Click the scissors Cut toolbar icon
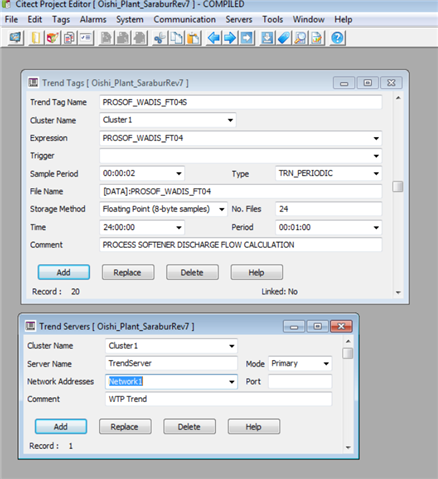The width and height of the screenshot is (438, 479). [x=160, y=38]
